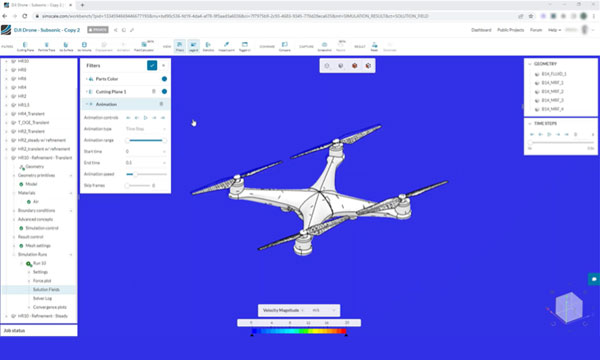Viewport: 600px width, 360px height.
Task: Collapse the GEOMETRY panel
Action: tap(530, 64)
